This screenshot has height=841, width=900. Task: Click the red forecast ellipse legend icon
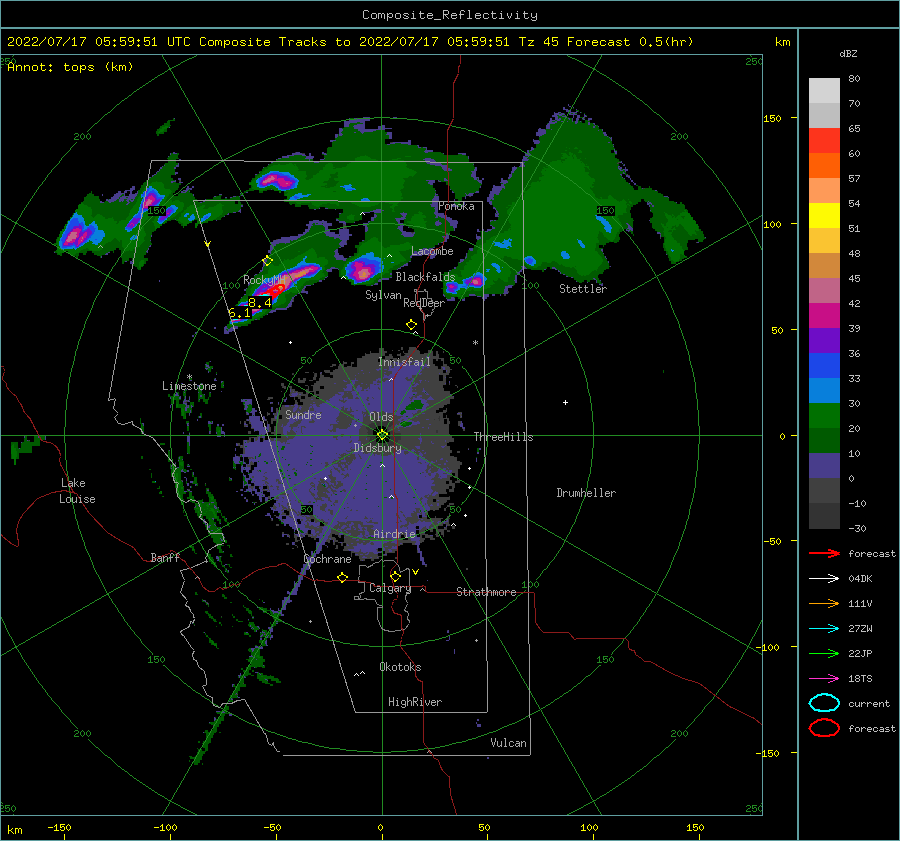pos(824,728)
